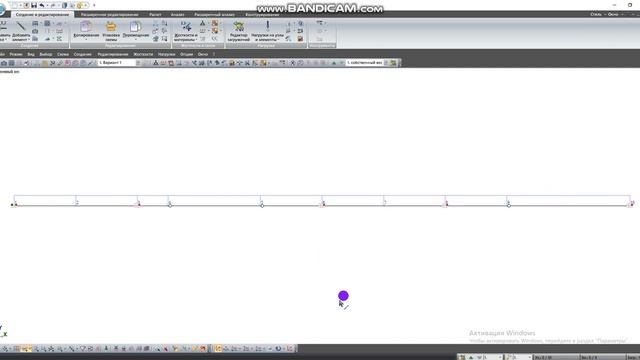This screenshot has height=360, width=640.
Task: Open the Расчет ribbon tab
Action: click(x=155, y=15)
